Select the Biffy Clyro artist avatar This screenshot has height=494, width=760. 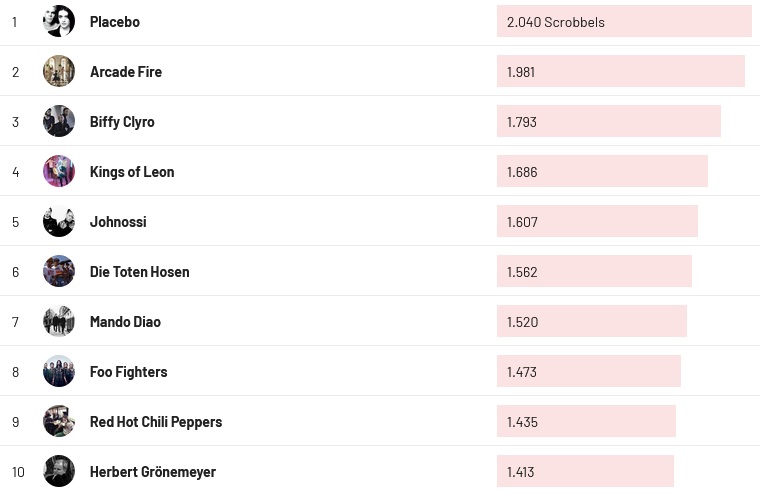[59, 121]
